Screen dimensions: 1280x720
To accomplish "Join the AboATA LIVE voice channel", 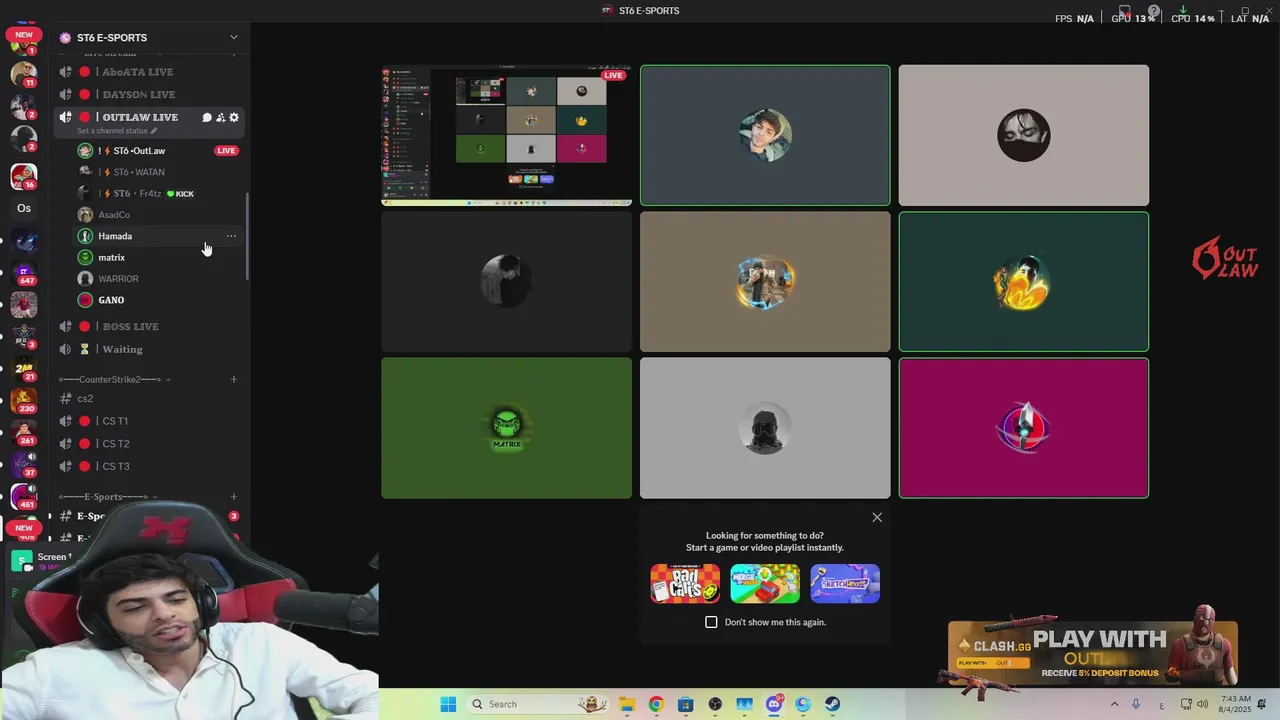I will point(150,72).
